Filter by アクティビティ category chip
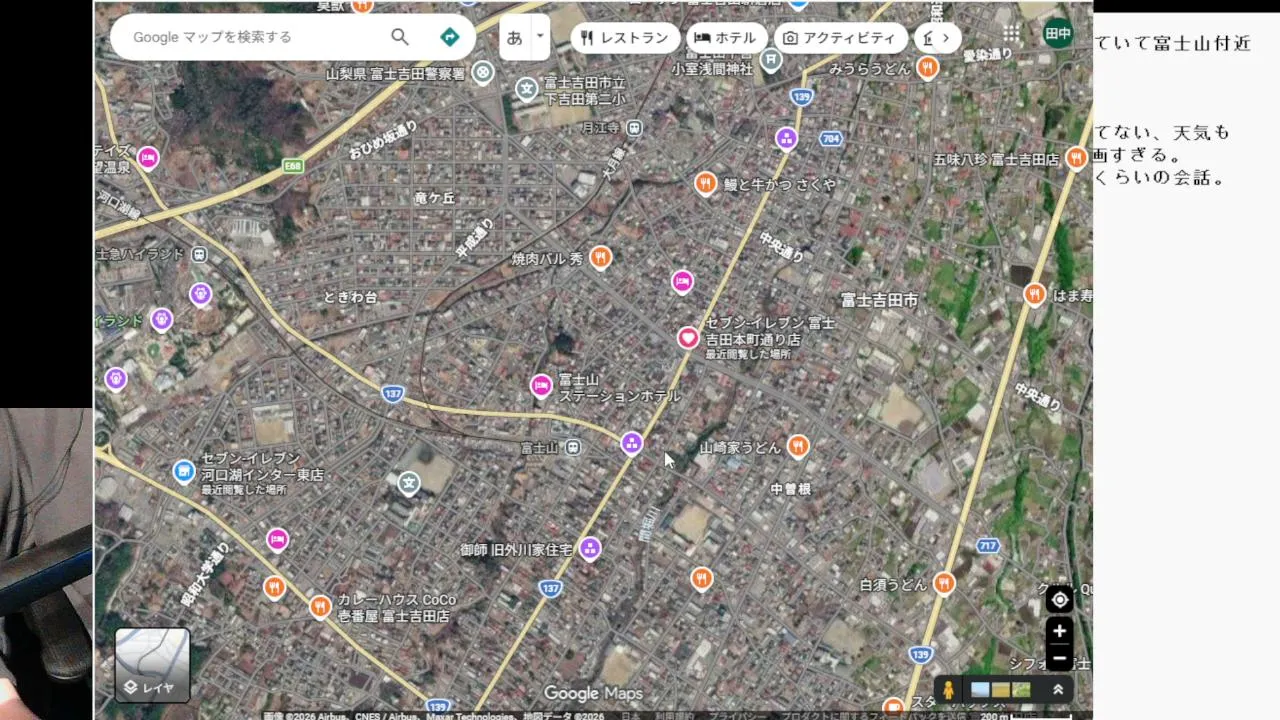This screenshot has width=1280, height=720. click(x=840, y=38)
